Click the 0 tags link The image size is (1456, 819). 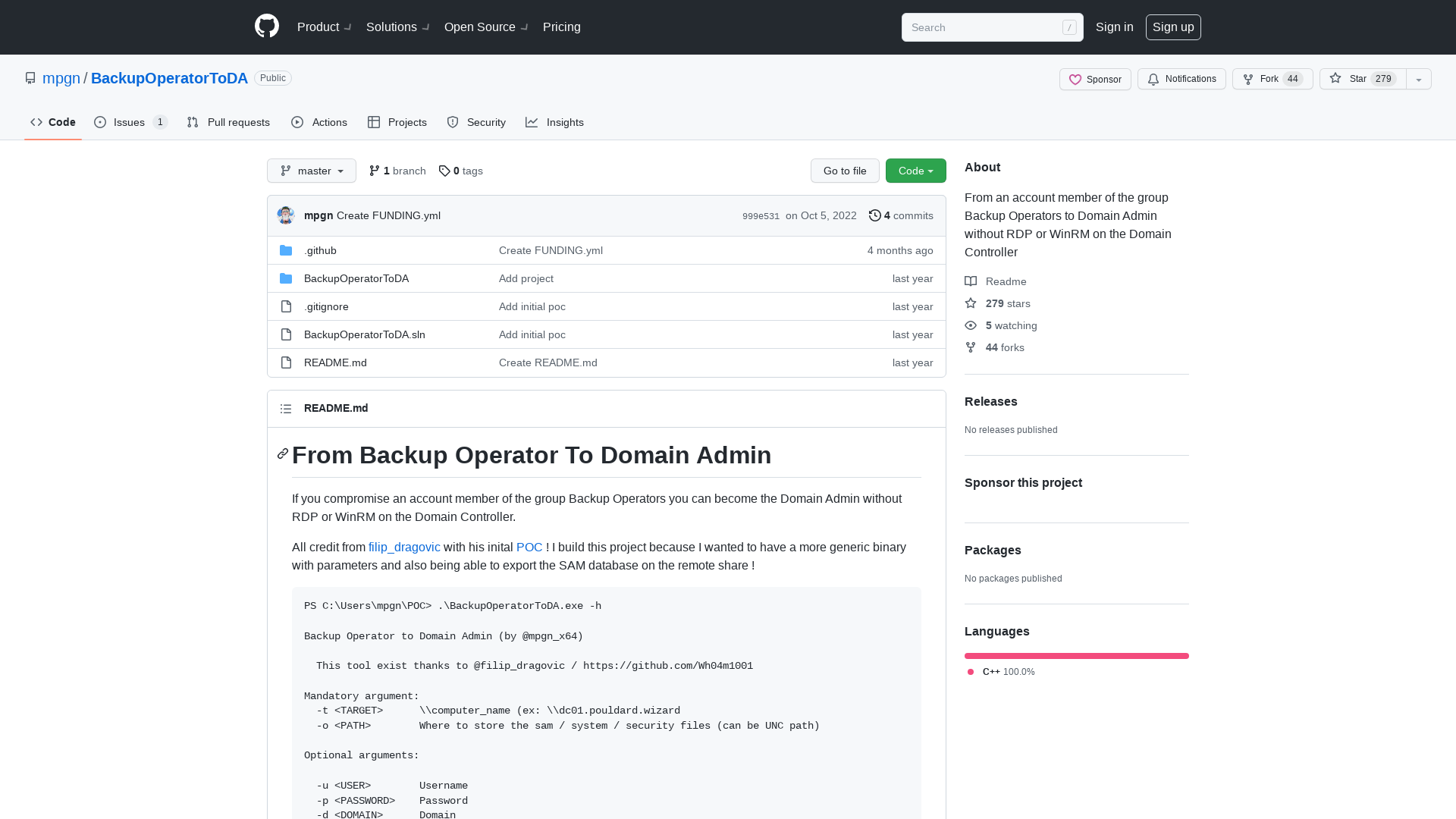pos(461,171)
